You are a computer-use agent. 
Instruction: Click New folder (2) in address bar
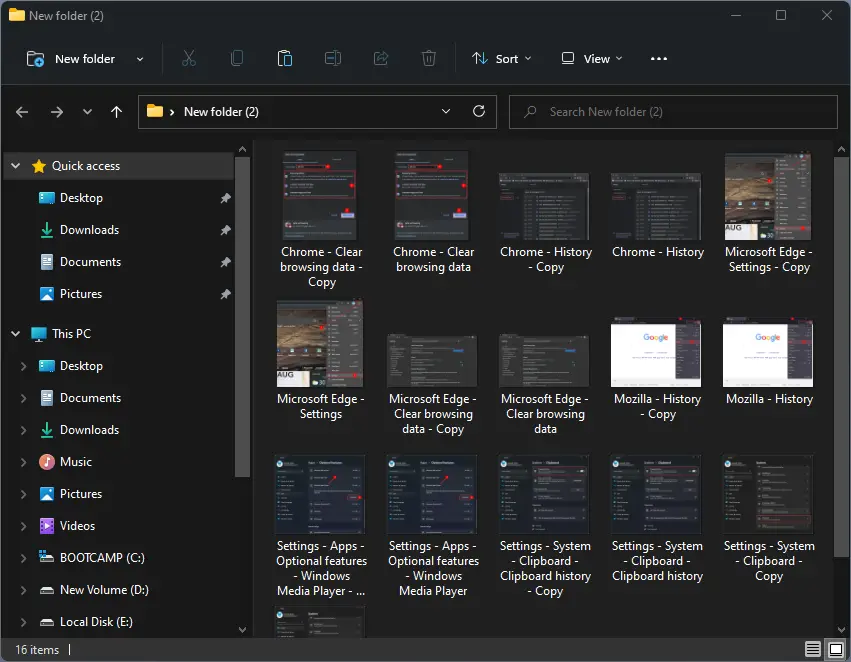click(221, 112)
